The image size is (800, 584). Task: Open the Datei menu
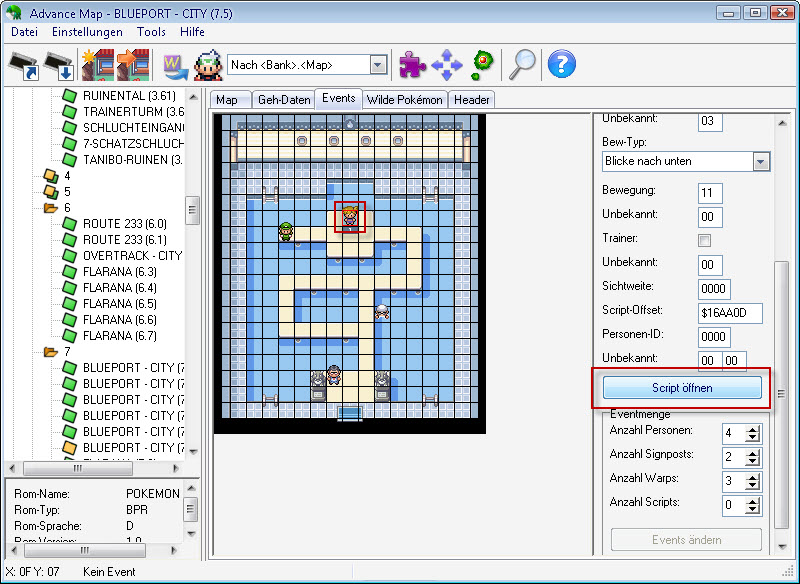pyautogui.click(x=24, y=32)
